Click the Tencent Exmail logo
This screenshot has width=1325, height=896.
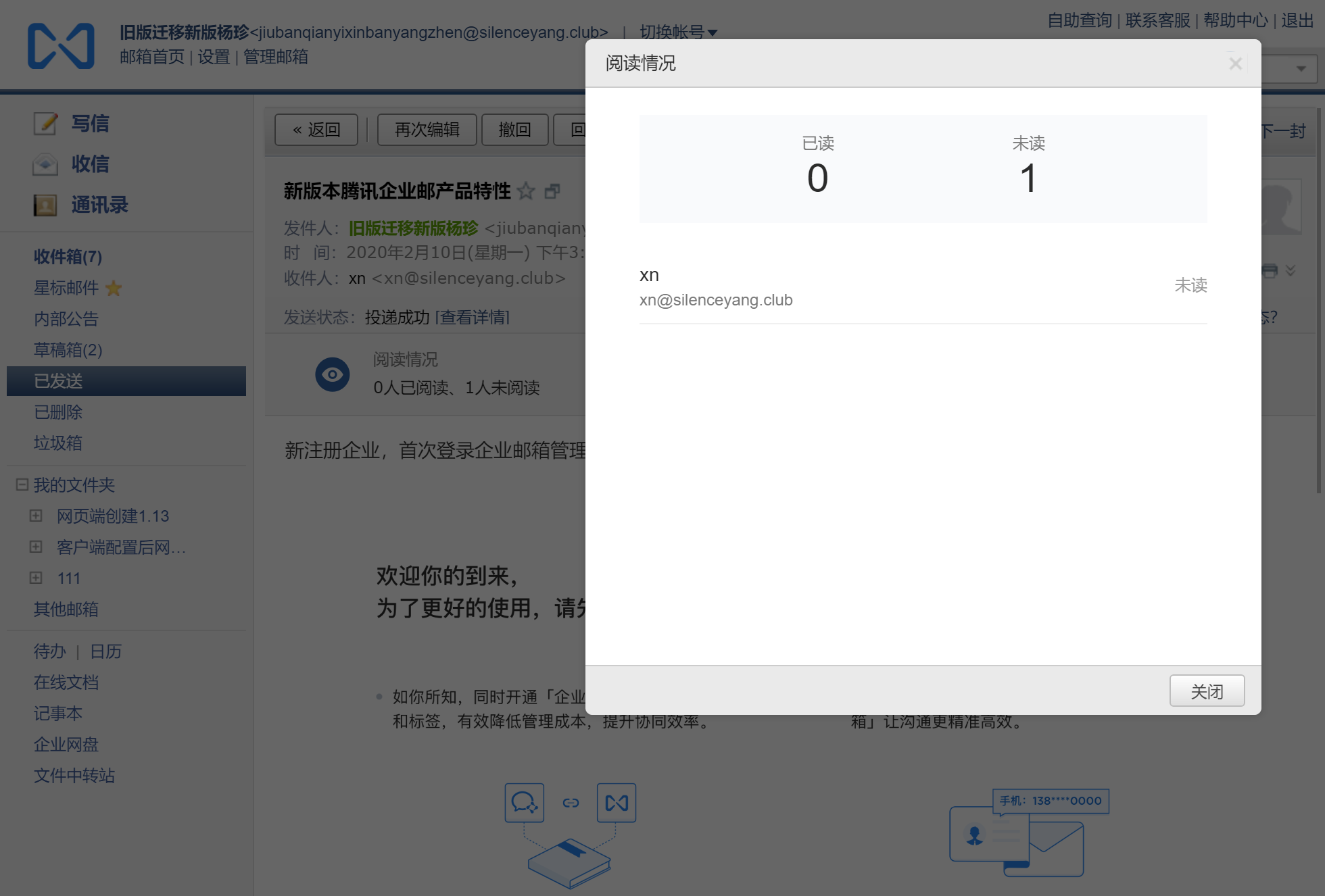[61, 46]
